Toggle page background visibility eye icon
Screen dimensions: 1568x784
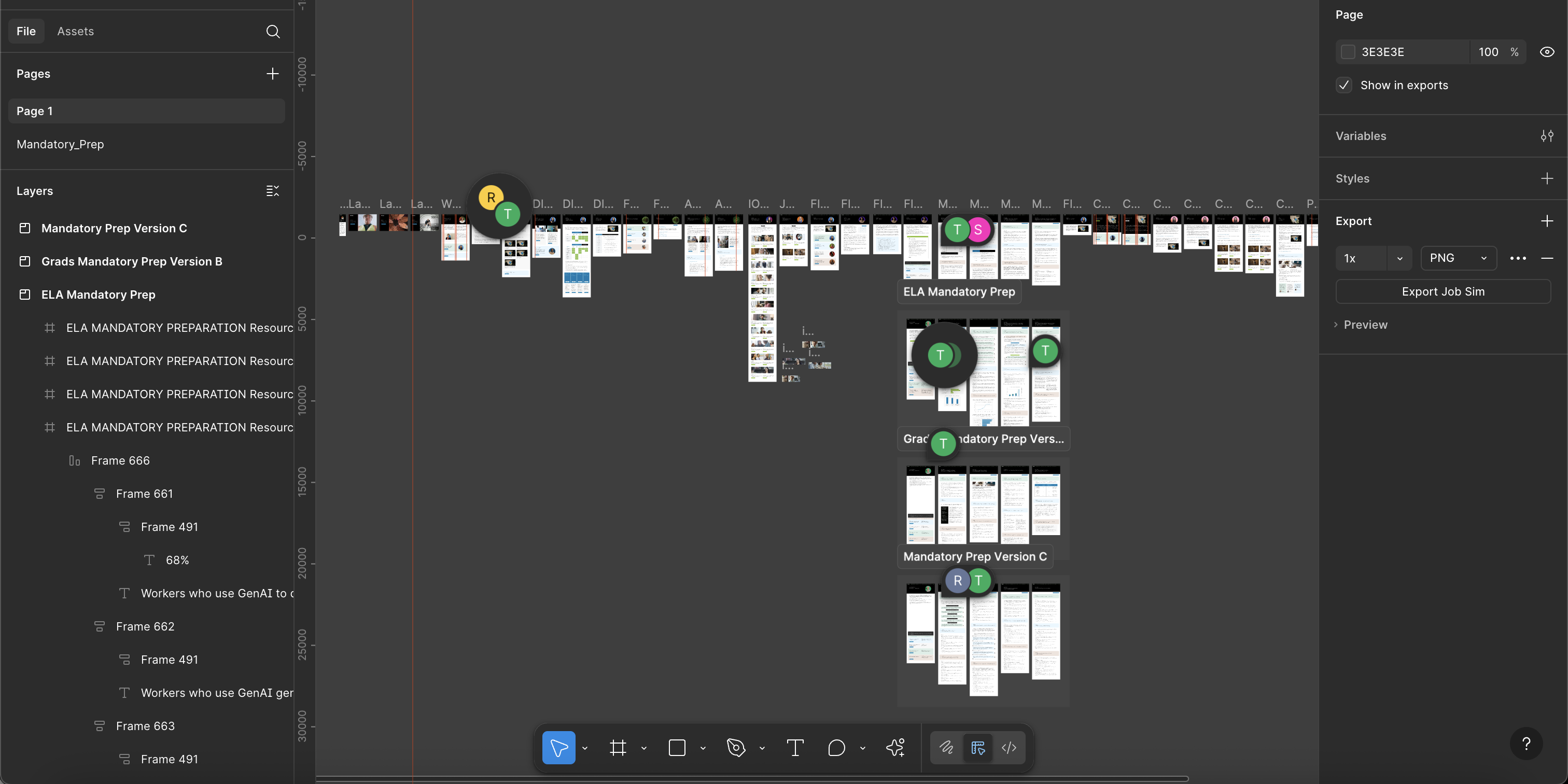(1547, 52)
